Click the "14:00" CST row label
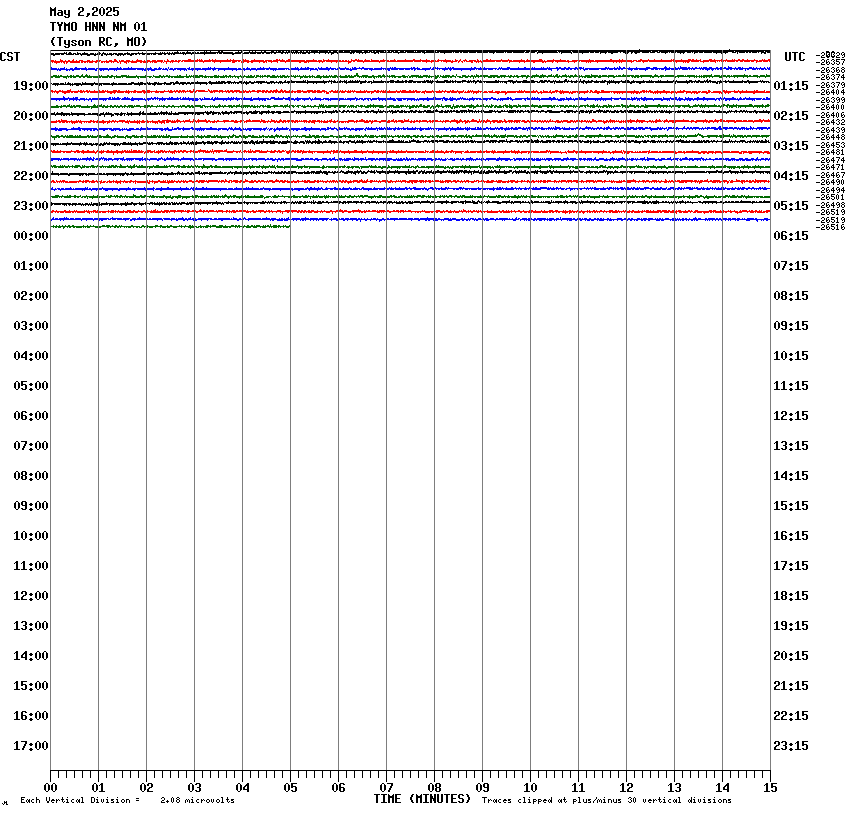Image resolution: width=850 pixels, height=814 pixels. click(x=31, y=656)
